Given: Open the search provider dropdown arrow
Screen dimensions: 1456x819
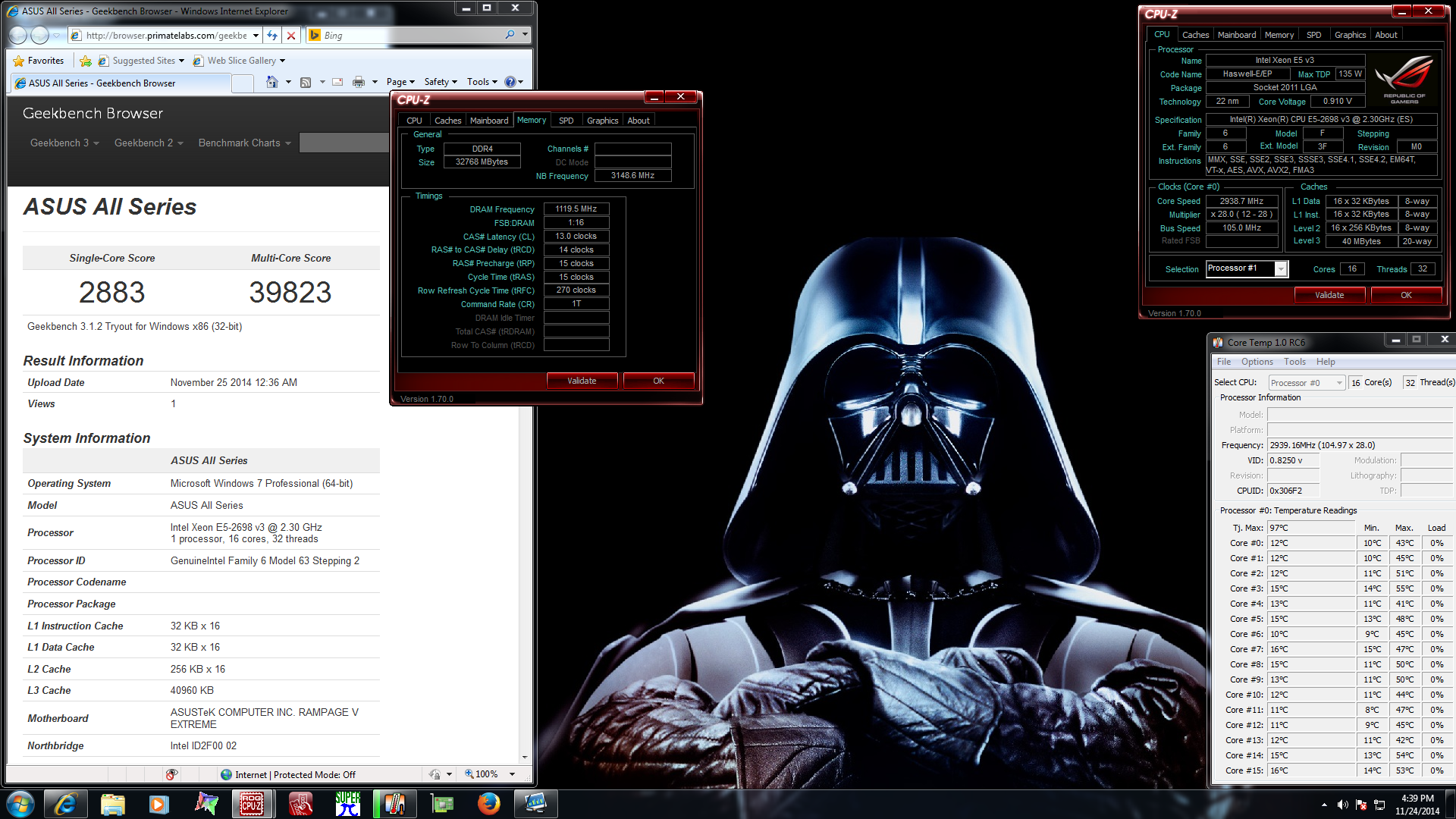Looking at the screenshot, I should (x=525, y=35).
